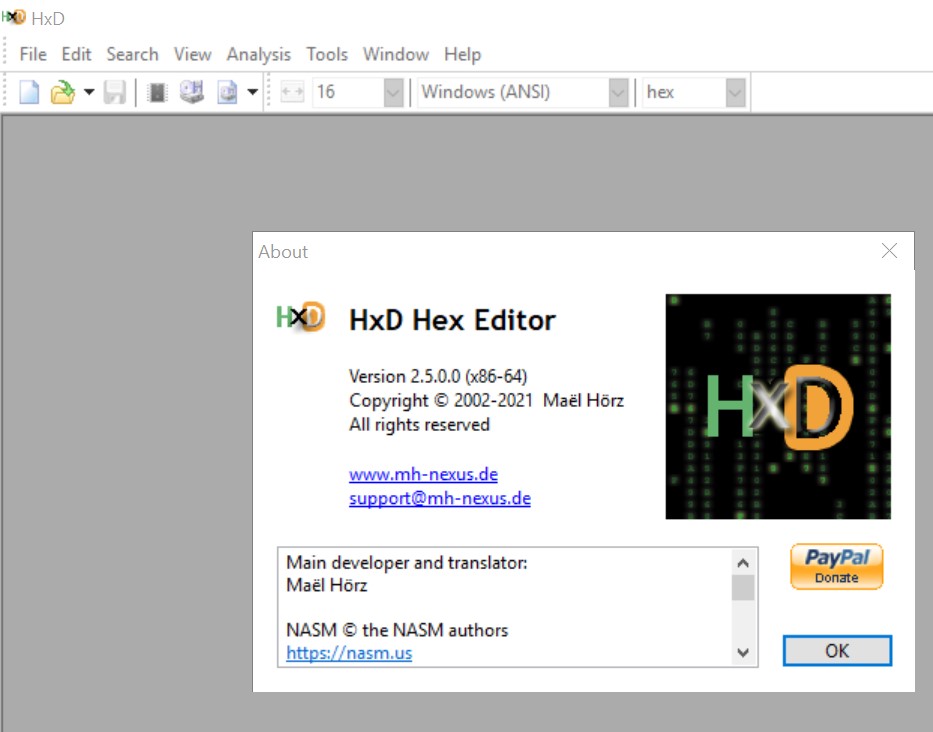Expand the arrow next to Open file icon

click(89, 93)
